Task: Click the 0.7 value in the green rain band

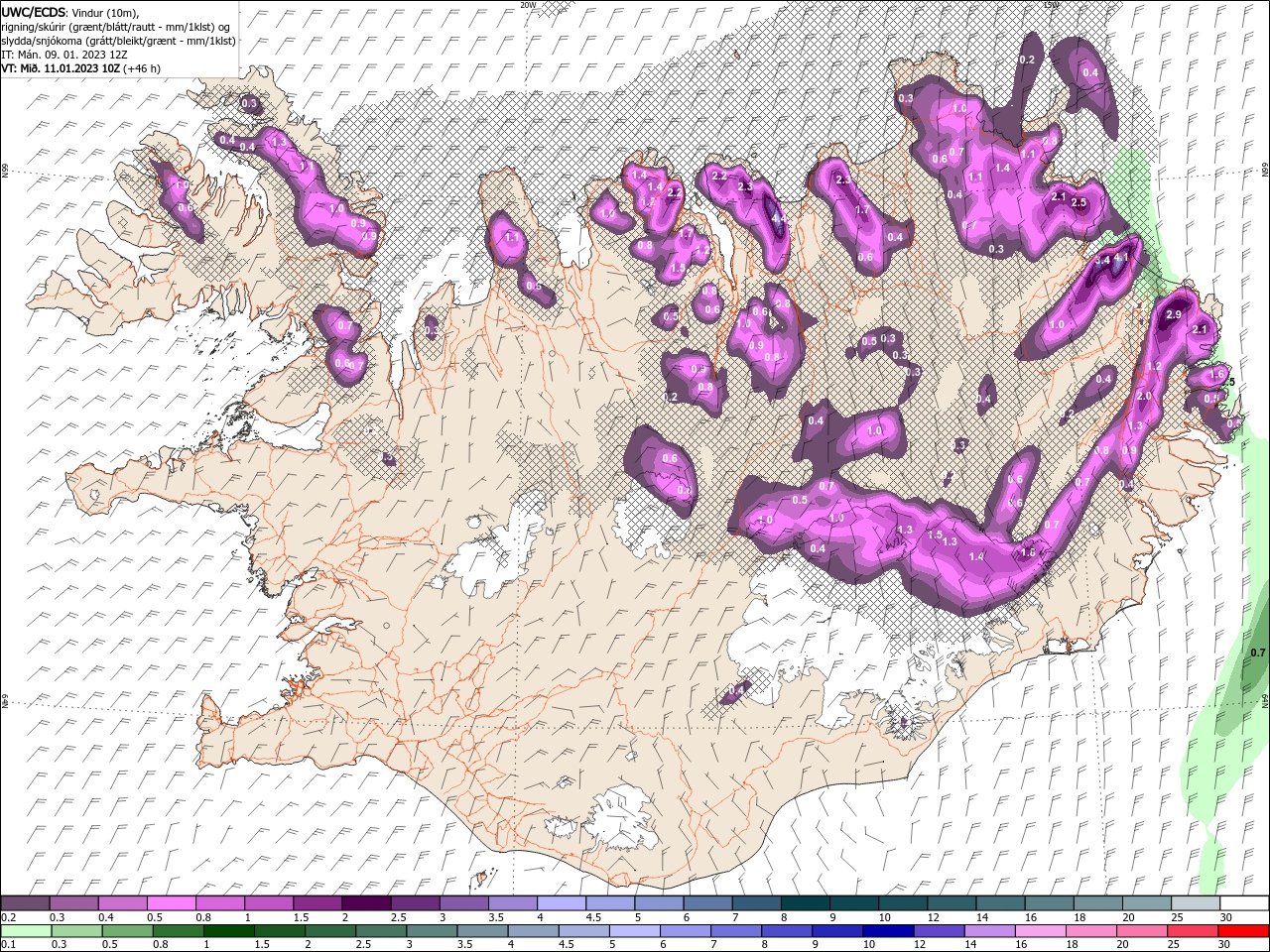Action: [1258, 653]
